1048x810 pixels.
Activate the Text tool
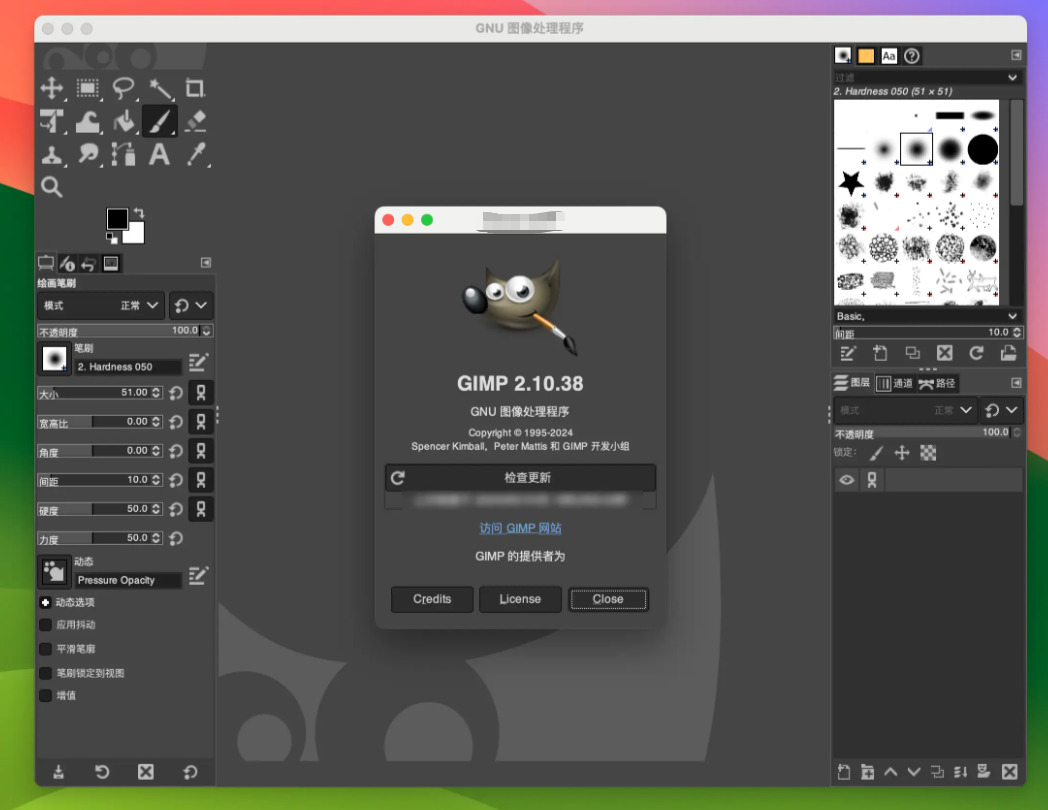[x=159, y=154]
